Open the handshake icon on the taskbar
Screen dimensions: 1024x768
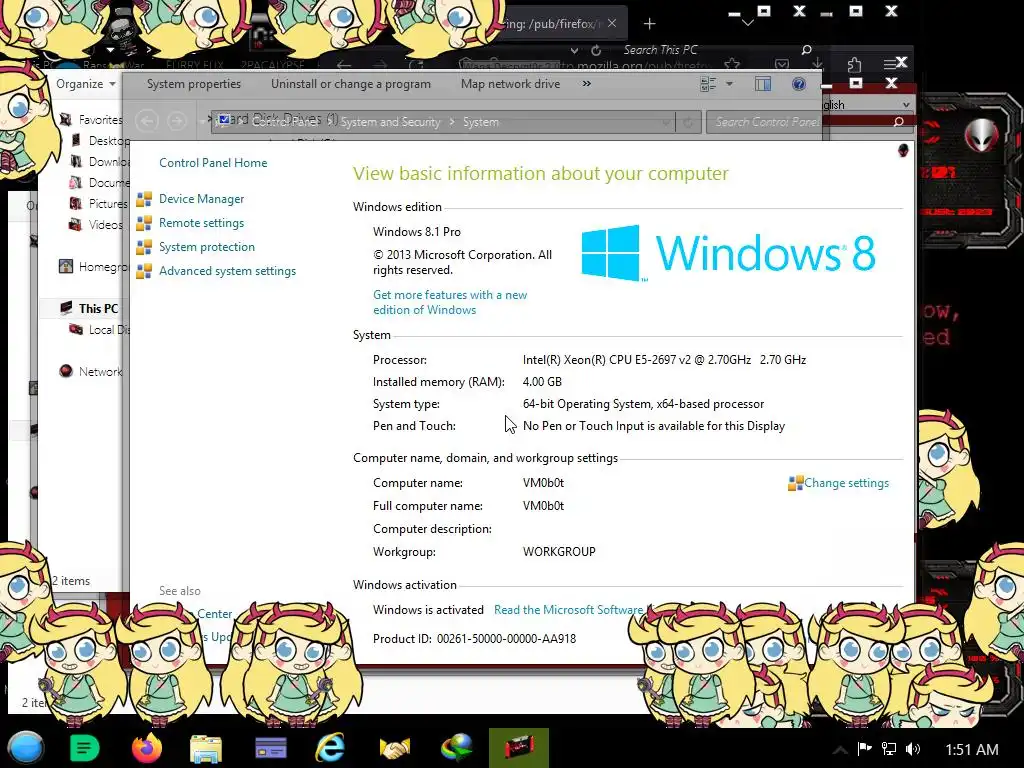[394, 748]
